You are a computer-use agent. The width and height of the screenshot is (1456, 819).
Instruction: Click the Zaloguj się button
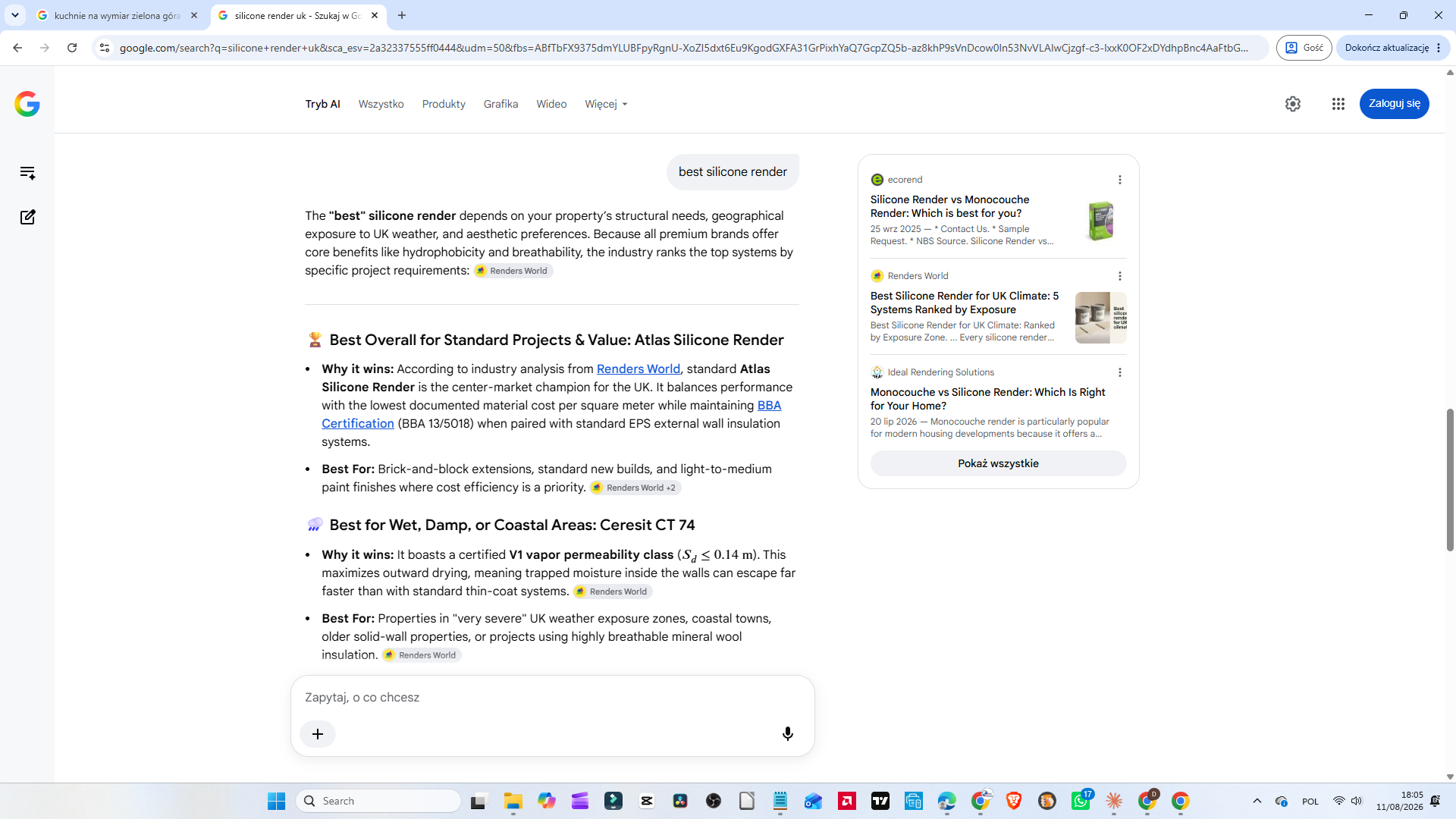[x=1394, y=104]
